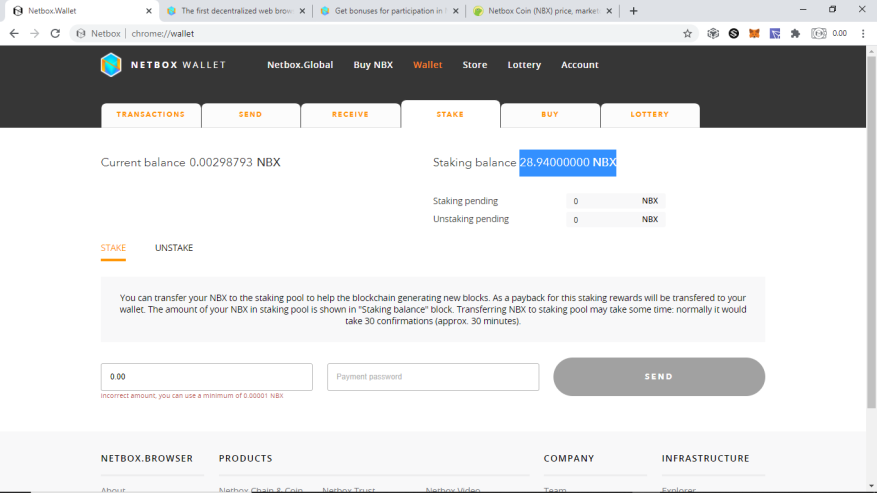This screenshot has width=877, height=493.
Task: Click the Current balance 0.00298793 NBX text
Action: click(190, 162)
